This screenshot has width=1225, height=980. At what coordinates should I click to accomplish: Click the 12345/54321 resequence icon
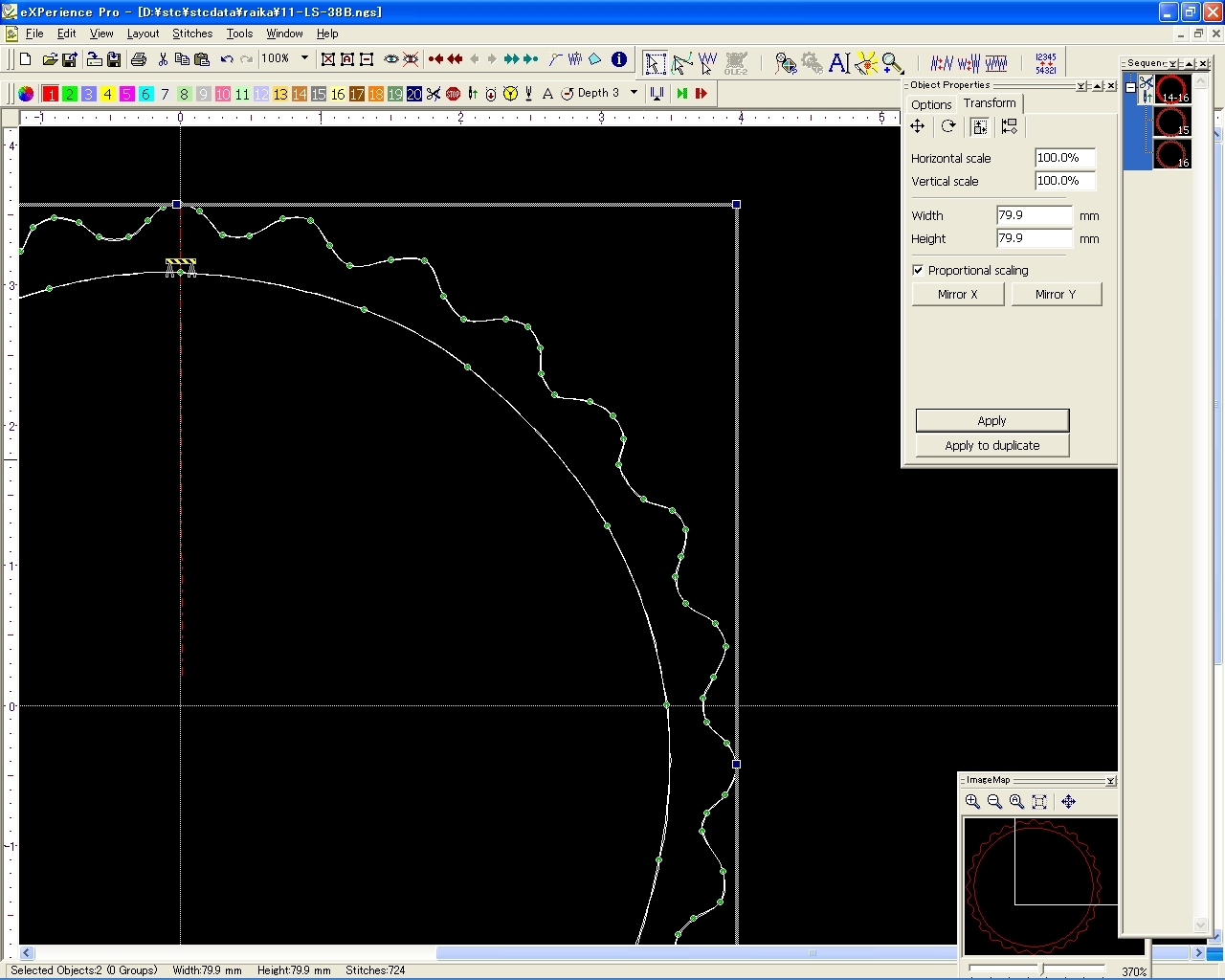(x=1046, y=63)
